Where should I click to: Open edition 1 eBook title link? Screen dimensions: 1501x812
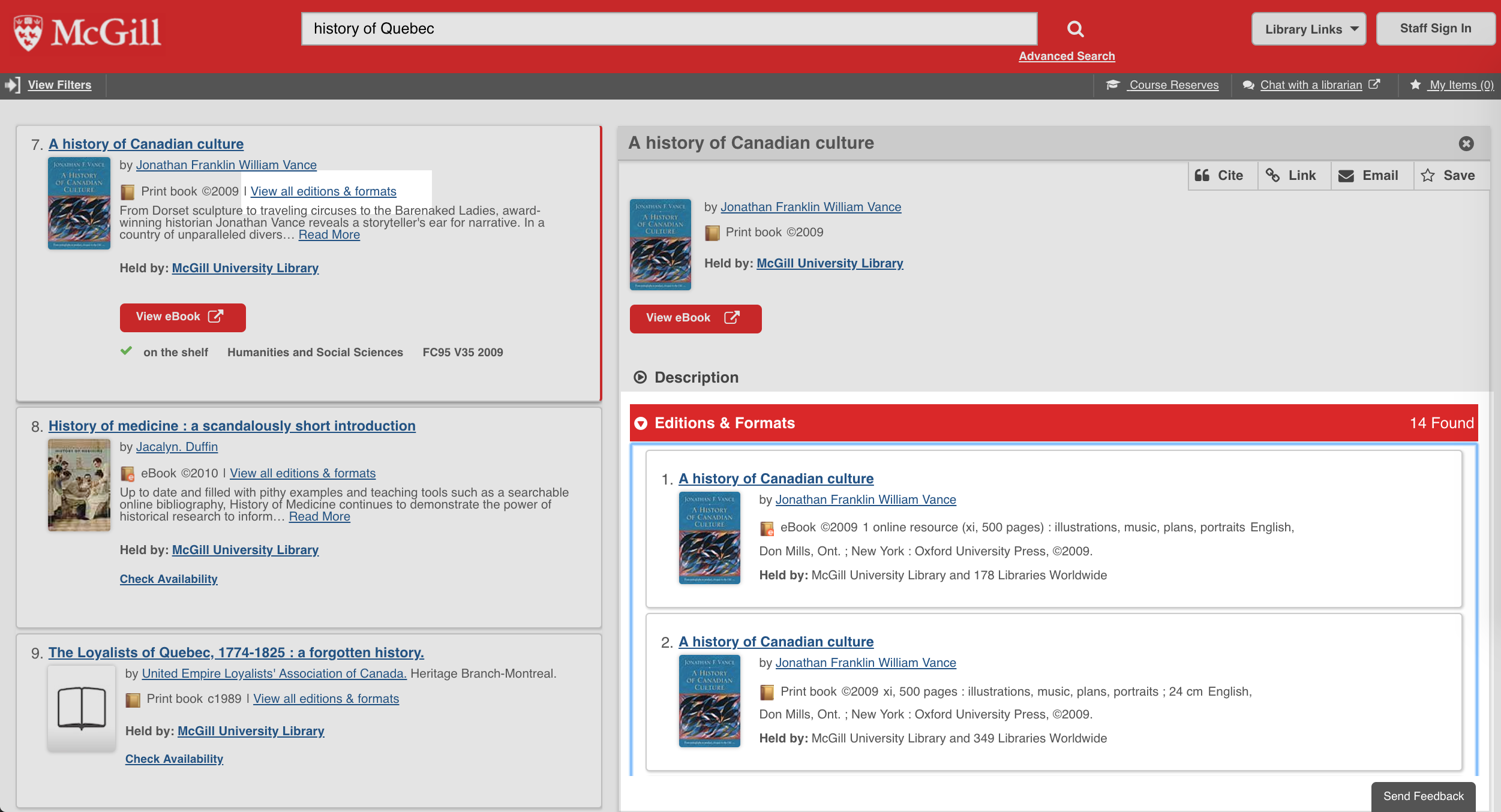click(776, 479)
